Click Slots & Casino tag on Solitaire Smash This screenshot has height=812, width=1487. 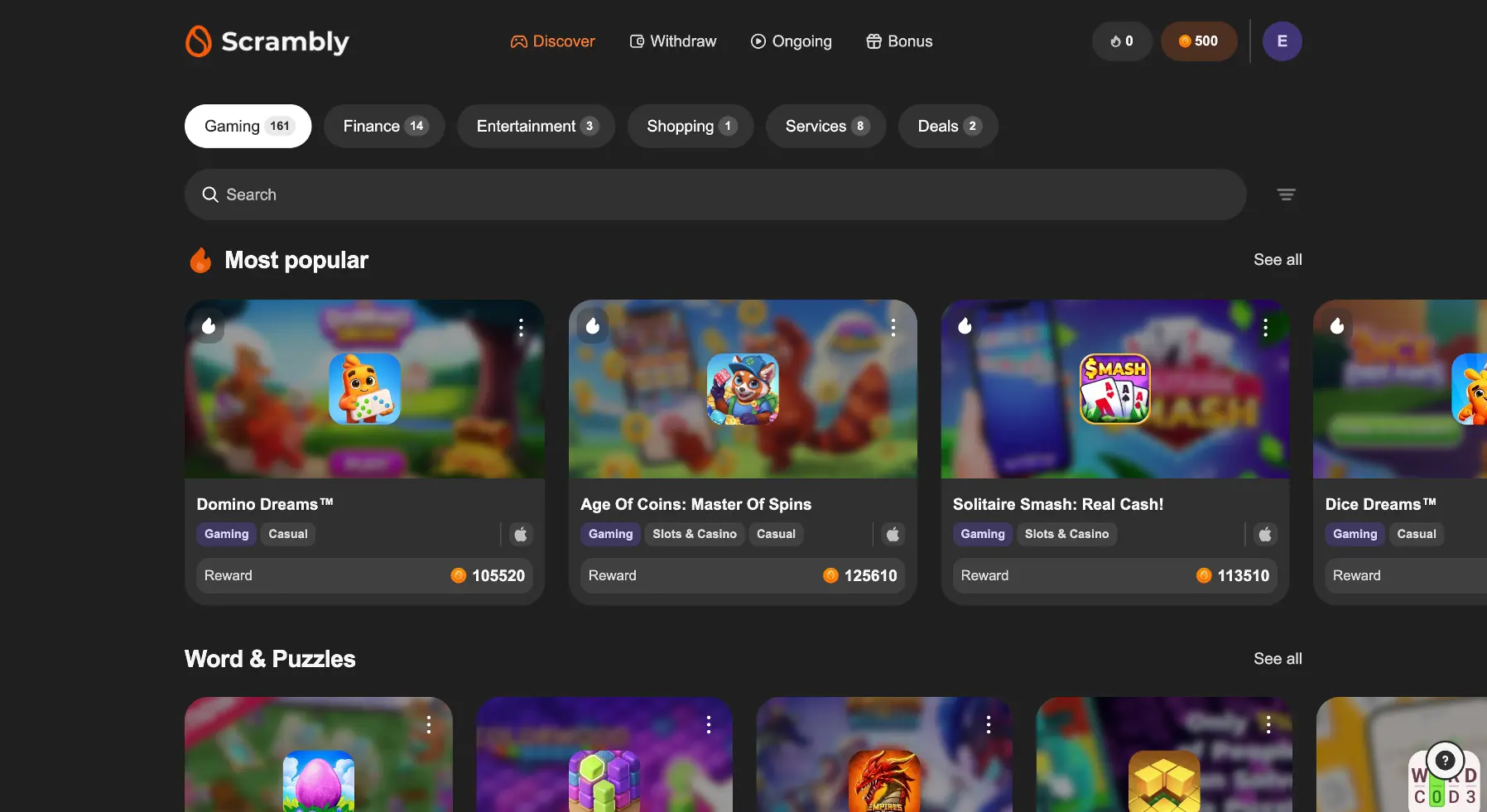pyautogui.click(x=1067, y=534)
